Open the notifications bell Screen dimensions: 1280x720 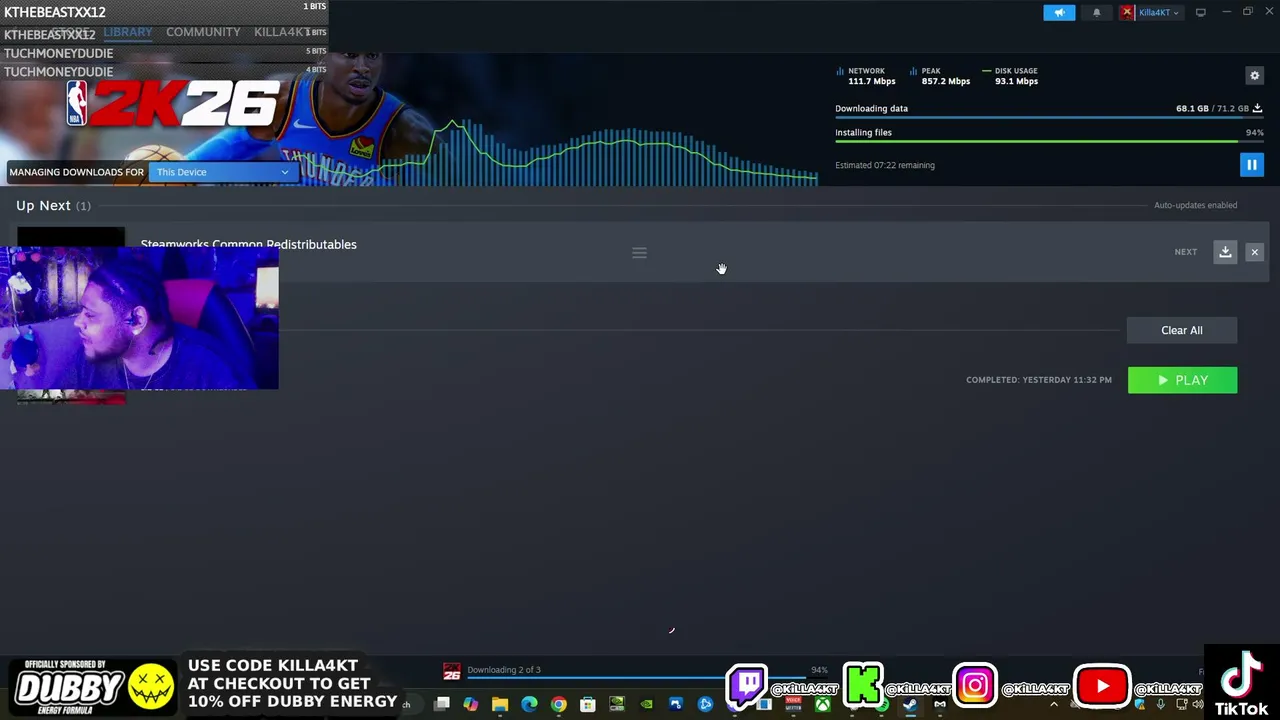click(1096, 13)
